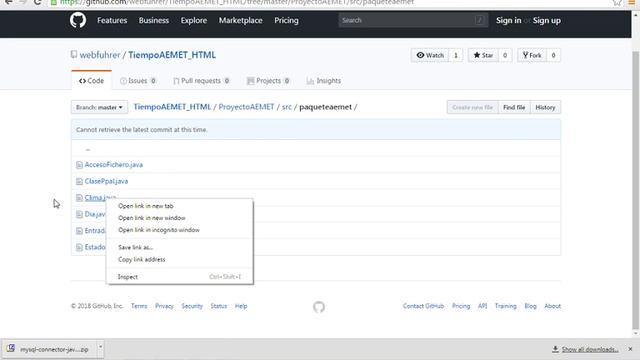Open the Projects tab
This screenshot has width=640, height=360.
point(268,81)
